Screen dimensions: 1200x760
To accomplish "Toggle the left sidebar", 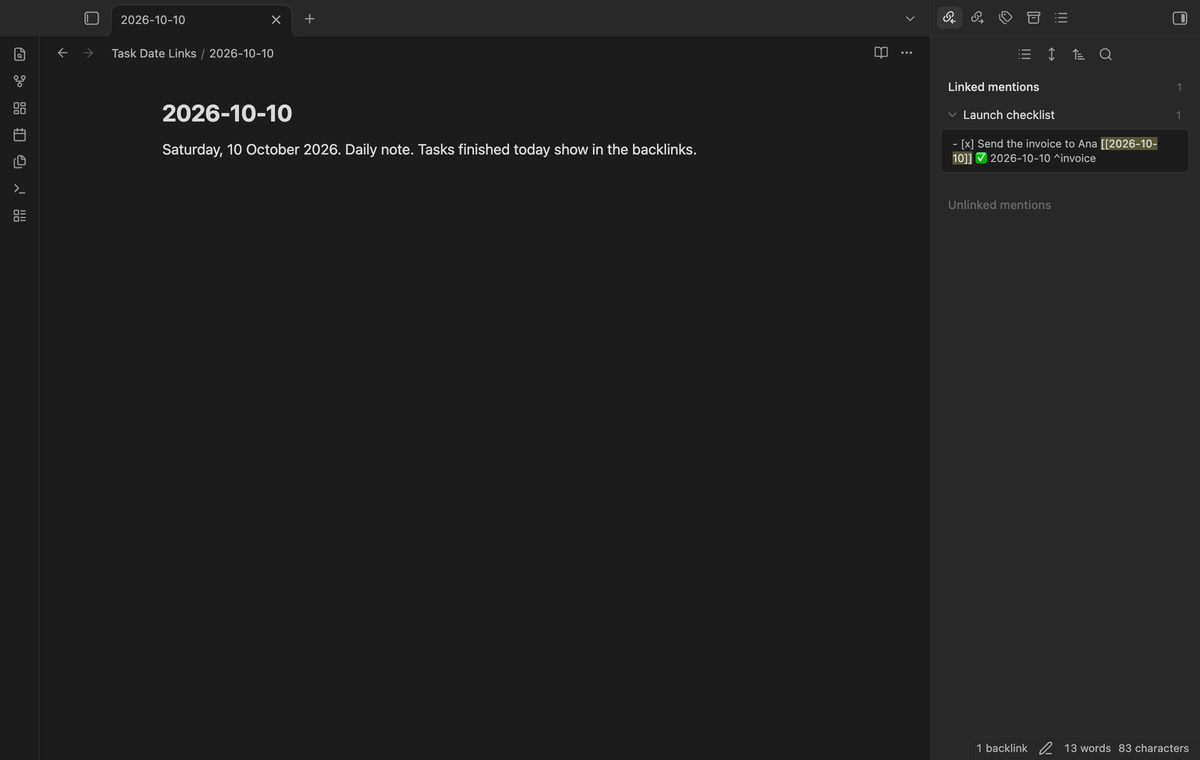I will [x=92, y=18].
